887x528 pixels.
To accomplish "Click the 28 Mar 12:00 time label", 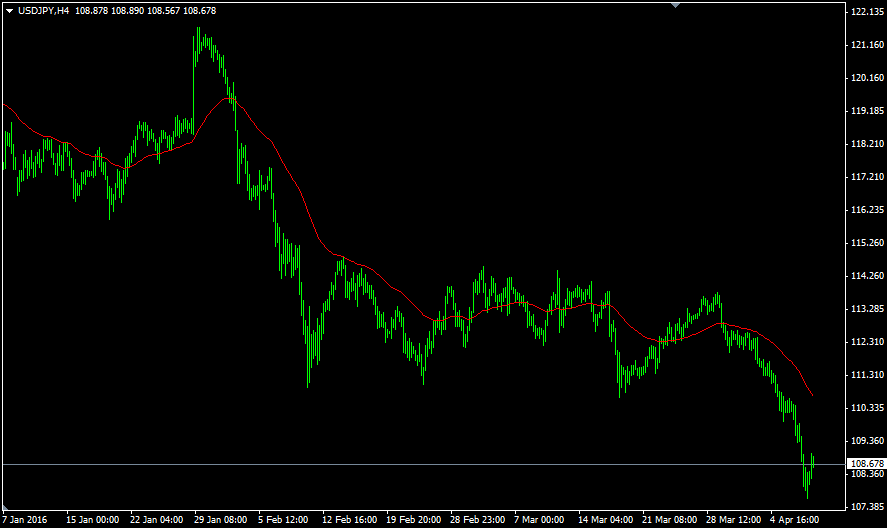I will click(733, 520).
